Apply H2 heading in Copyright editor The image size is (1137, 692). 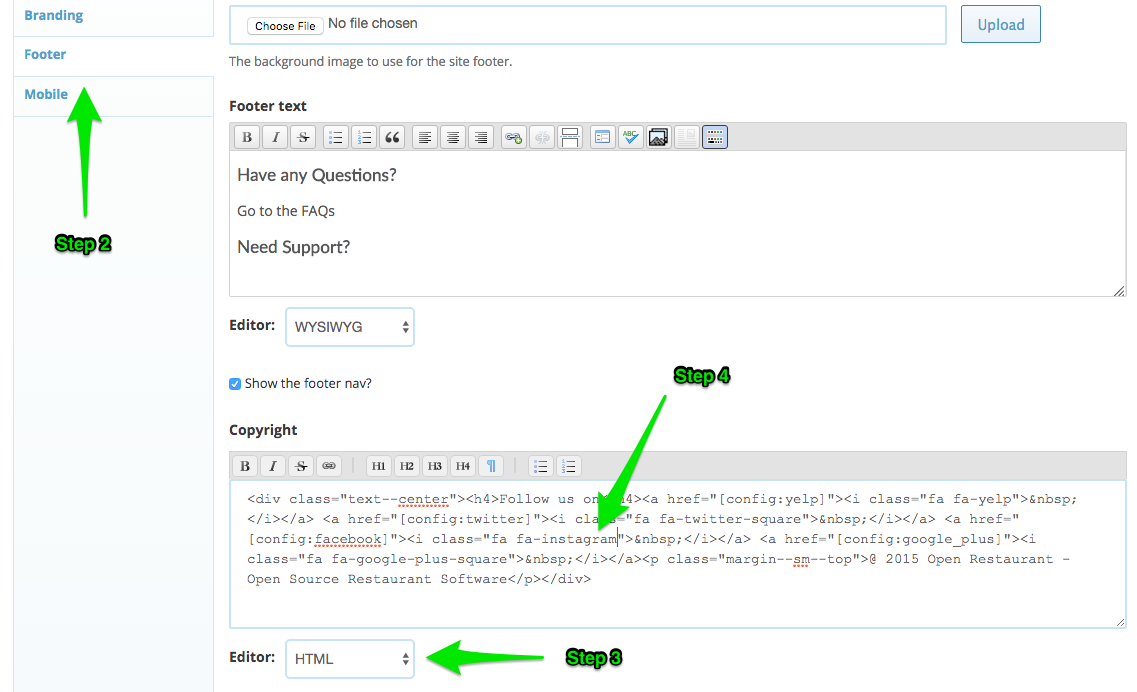pos(407,466)
